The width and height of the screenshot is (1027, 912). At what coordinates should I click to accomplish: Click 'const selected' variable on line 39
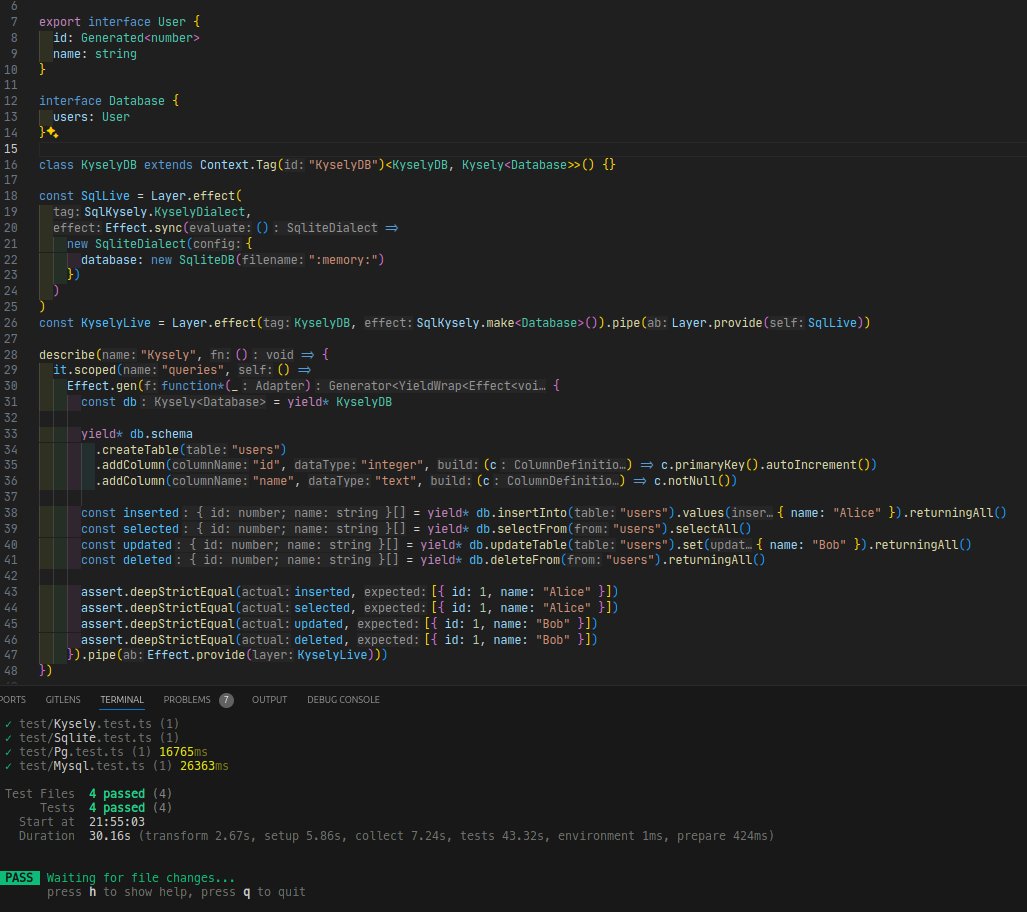(130, 529)
